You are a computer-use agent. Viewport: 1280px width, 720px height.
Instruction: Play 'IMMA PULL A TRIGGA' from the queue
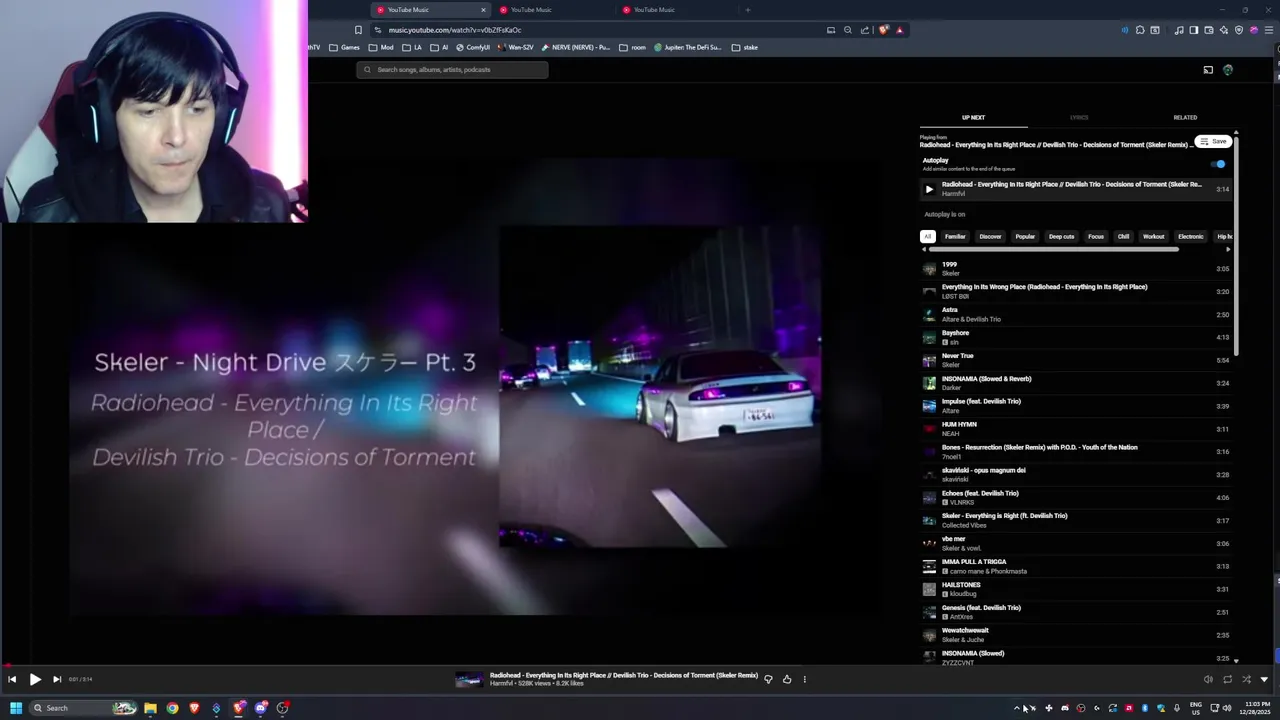[x=1075, y=567]
